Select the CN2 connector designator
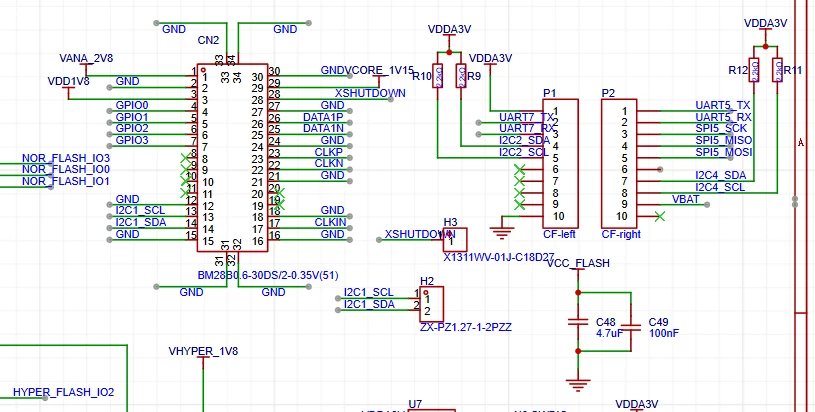Image resolution: width=815 pixels, height=412 pixels. [208, 40]
